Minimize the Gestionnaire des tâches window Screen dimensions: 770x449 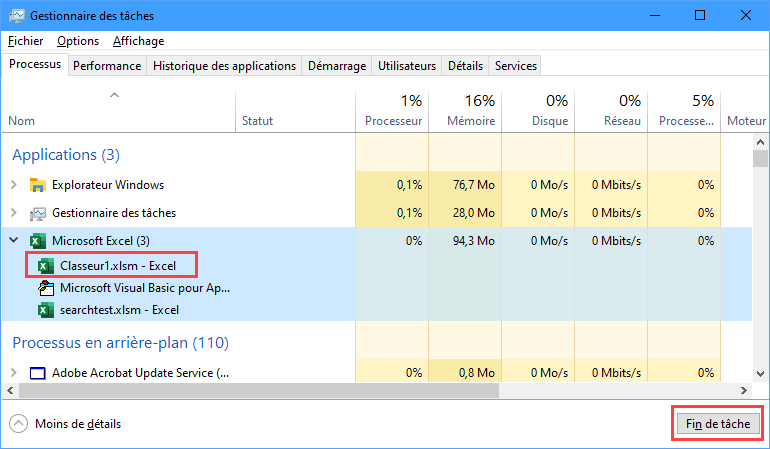655,15
